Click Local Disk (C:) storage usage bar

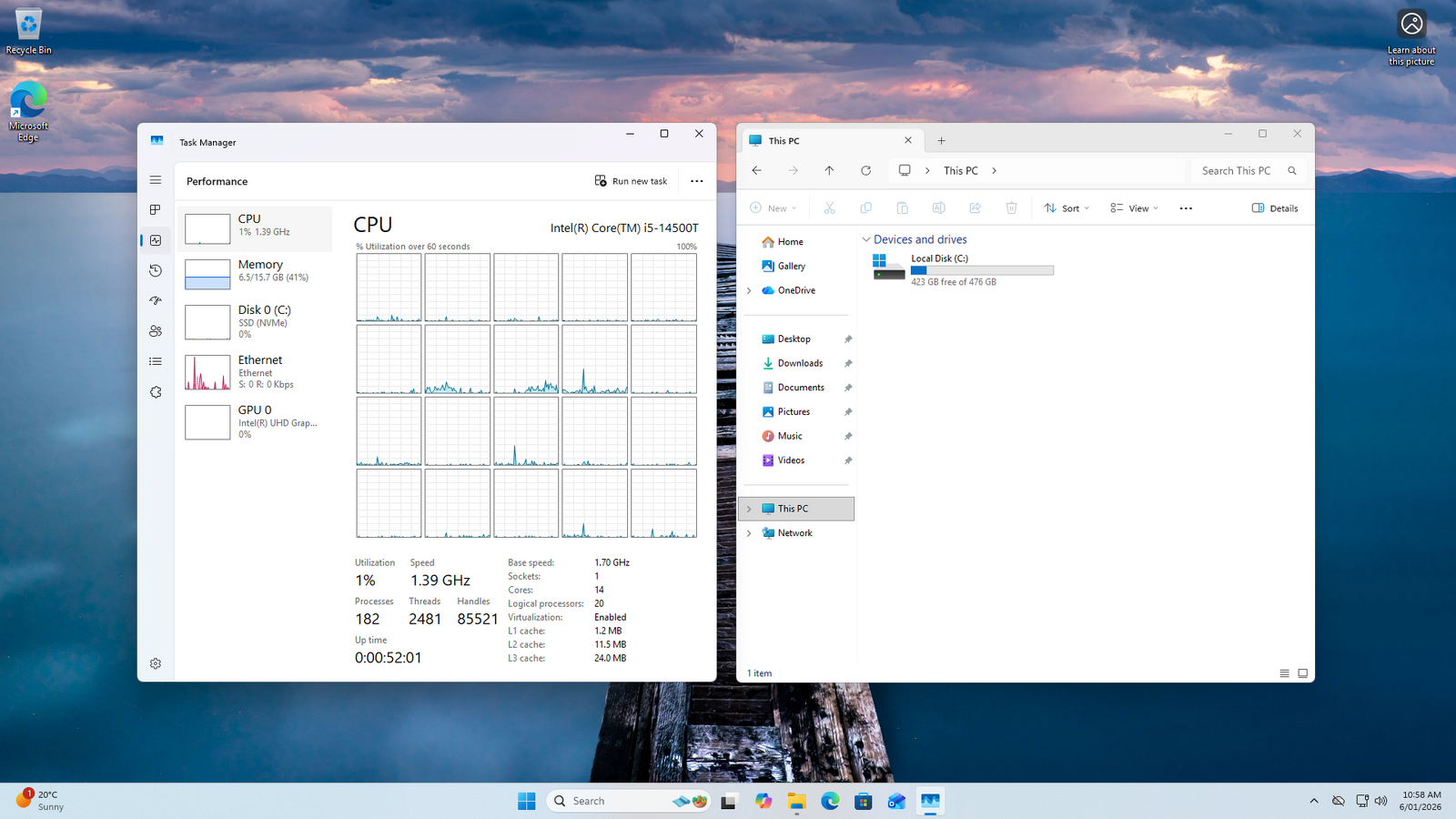coord(982,270)
